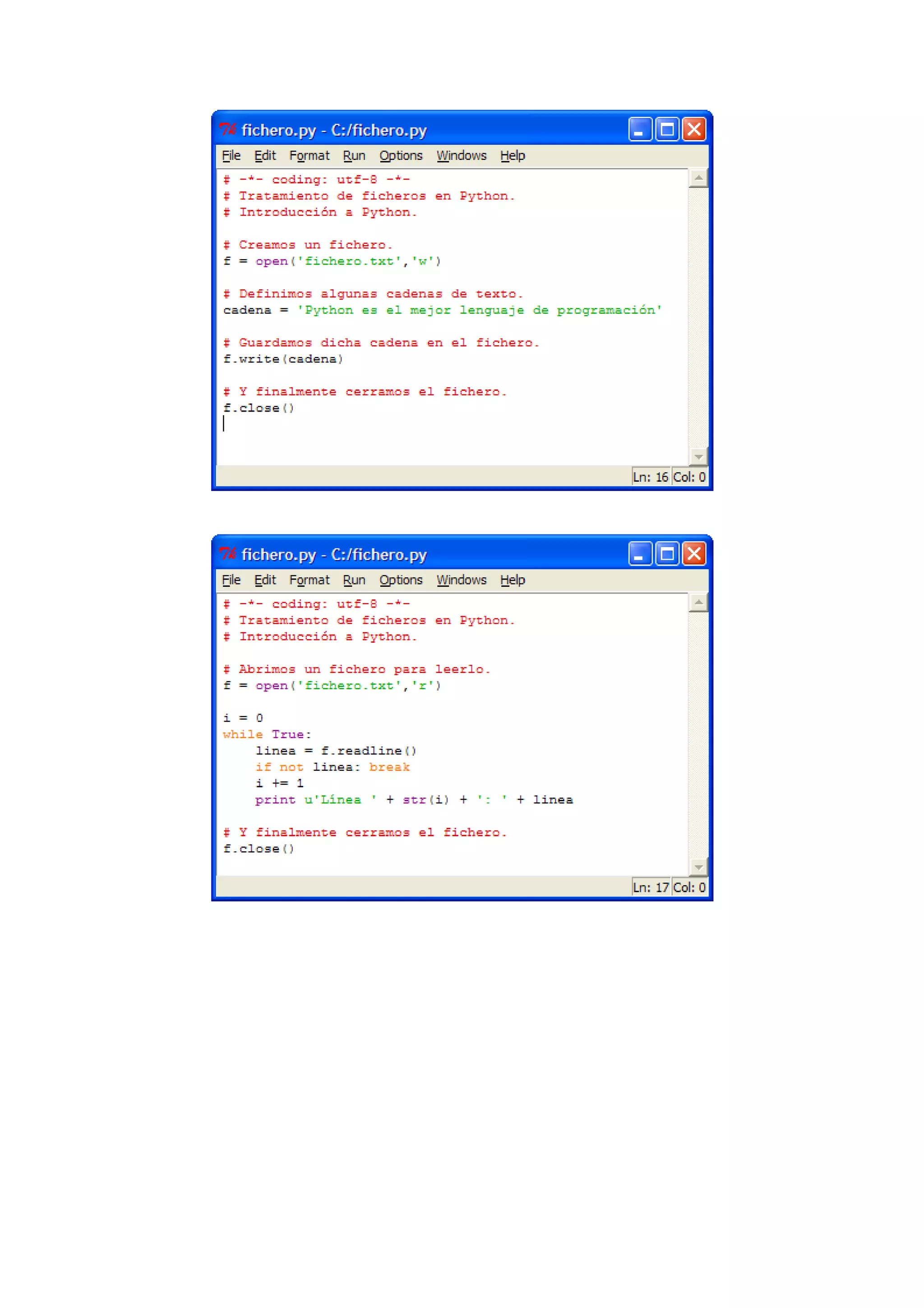Click on 'while True:' code line
This screenshot has width=924, height=1308.
point(267,734)
